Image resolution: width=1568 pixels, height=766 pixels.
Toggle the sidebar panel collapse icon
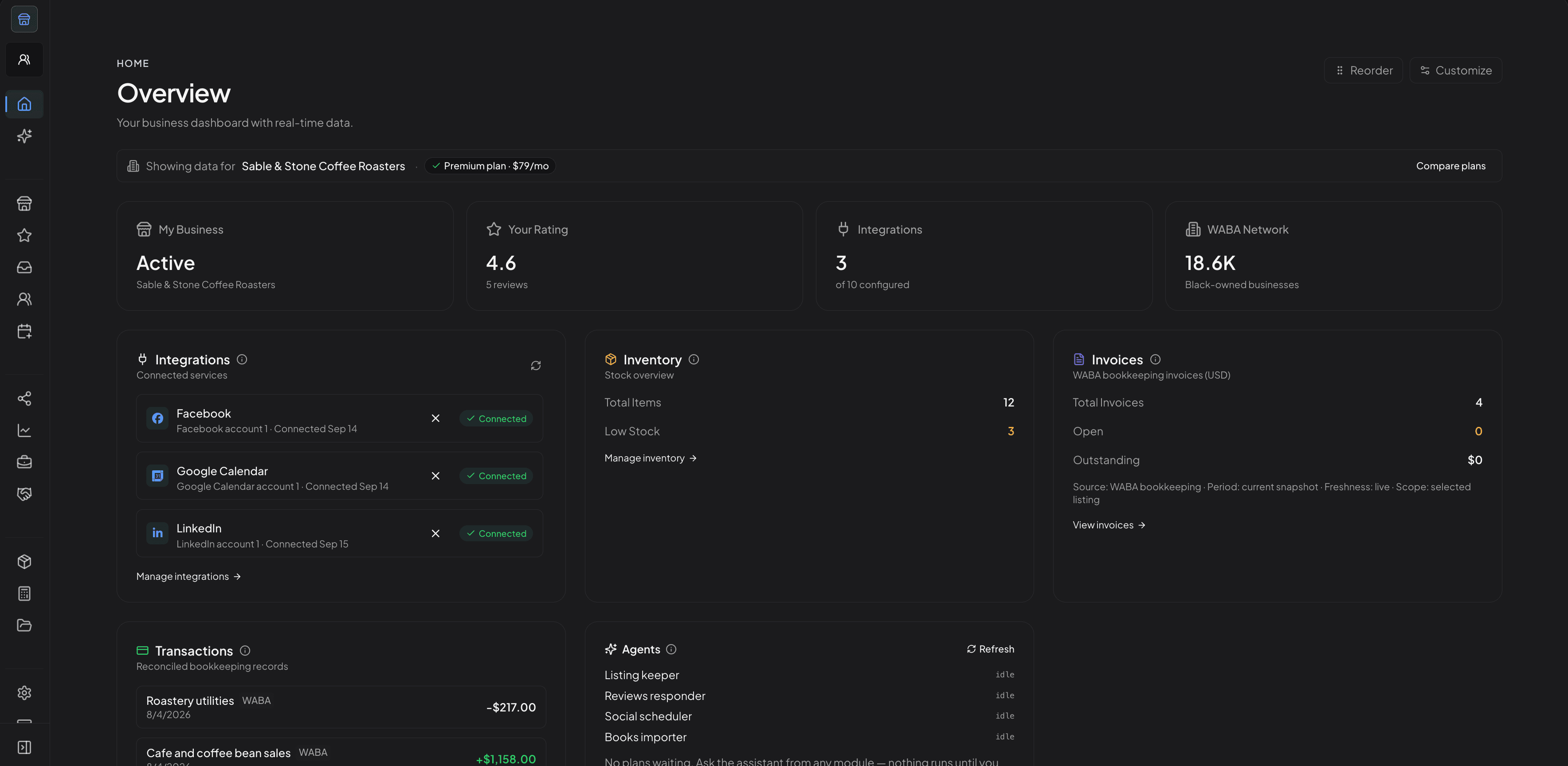pyautogui.click(x=24, y=747)
